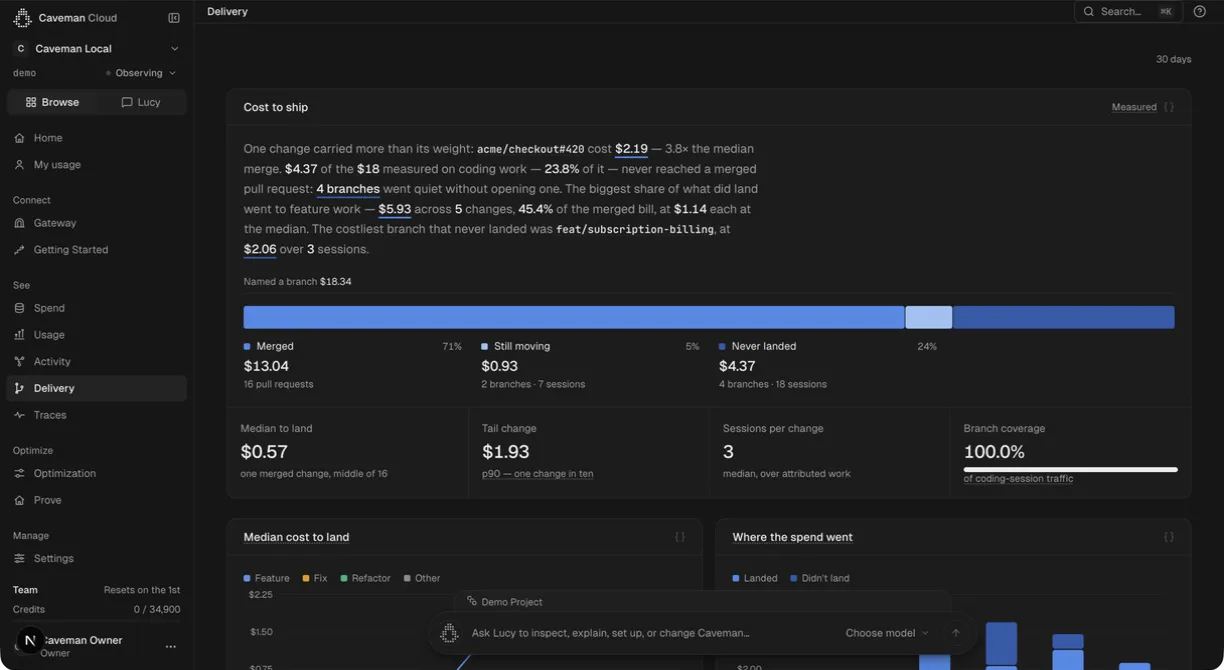Click the Lucy avatar icon in prompt bar

pyautogui.click(x=449, y=633)
